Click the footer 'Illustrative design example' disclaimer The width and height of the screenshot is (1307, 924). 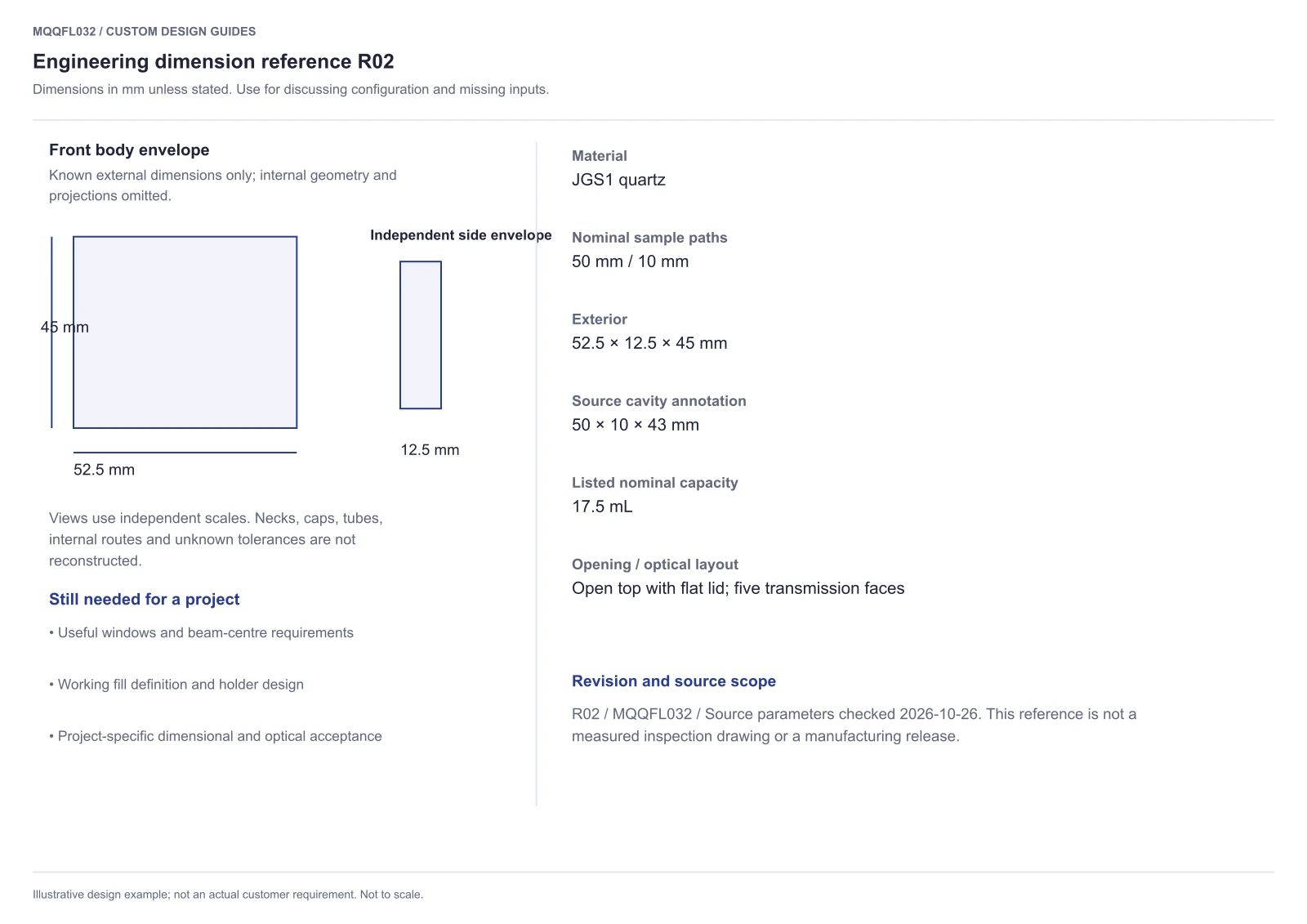(228, 895)
